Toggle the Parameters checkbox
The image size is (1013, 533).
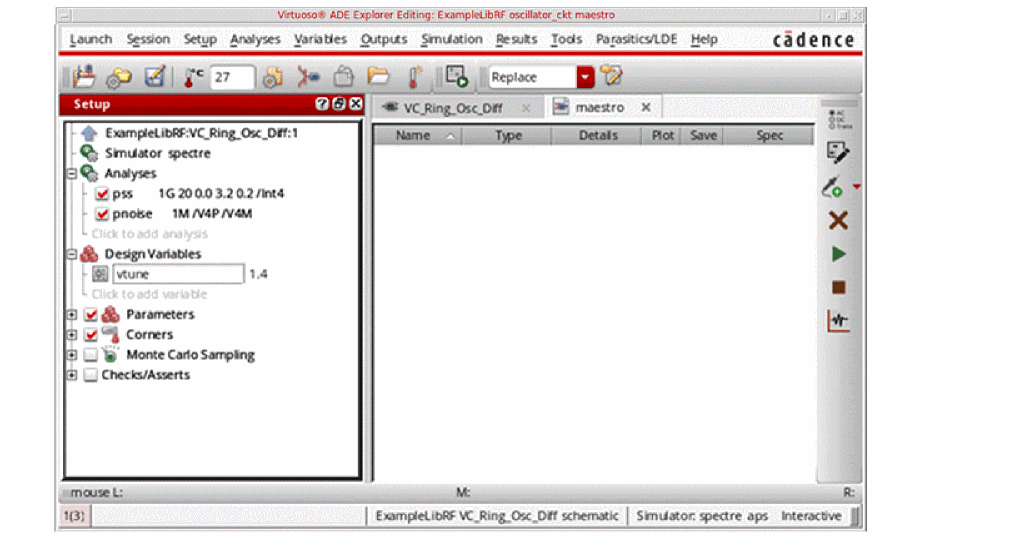tap(91, 315)
